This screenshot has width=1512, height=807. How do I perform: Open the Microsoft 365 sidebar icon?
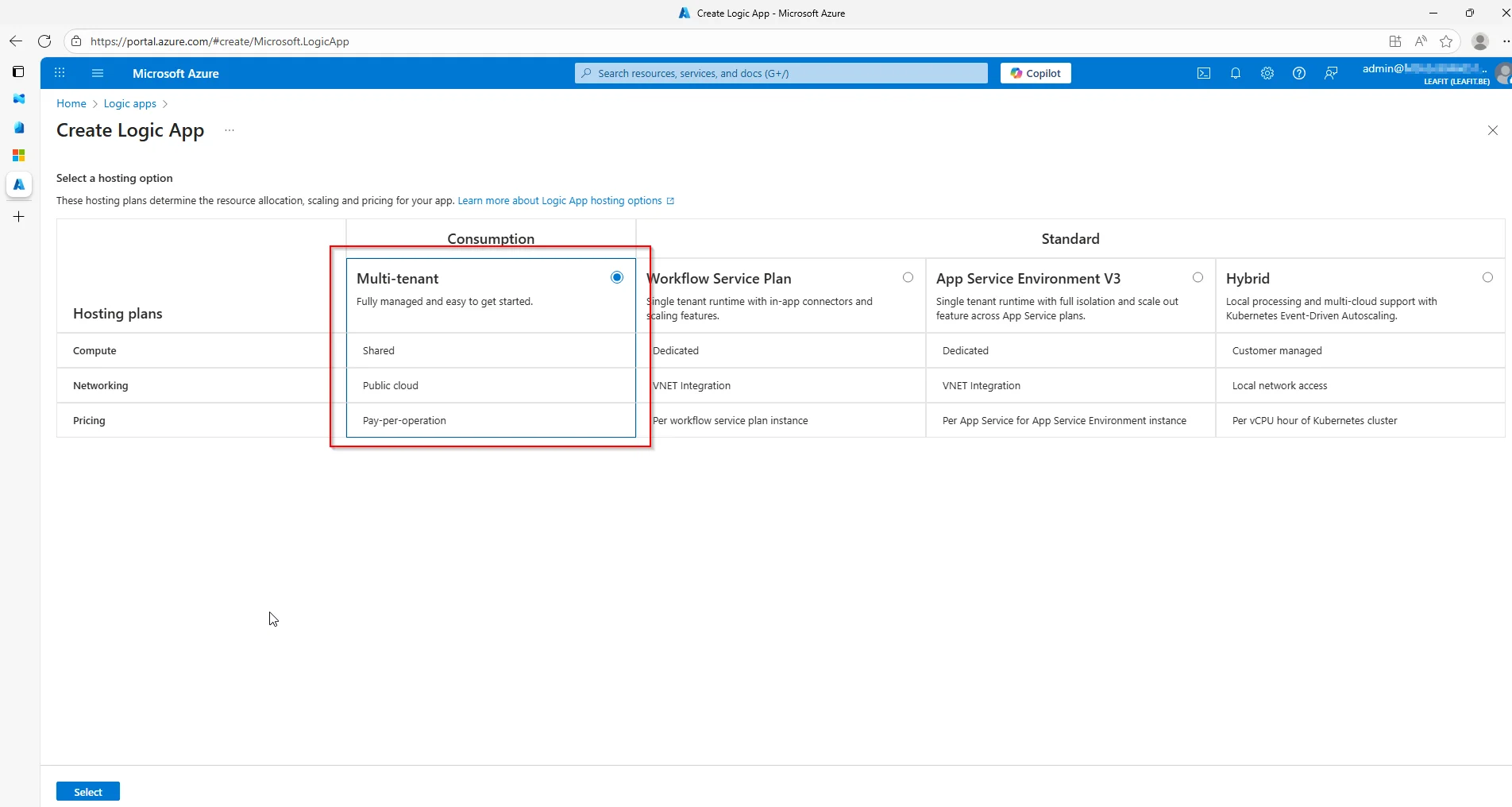pyautogui.click(x=19, y=156)
